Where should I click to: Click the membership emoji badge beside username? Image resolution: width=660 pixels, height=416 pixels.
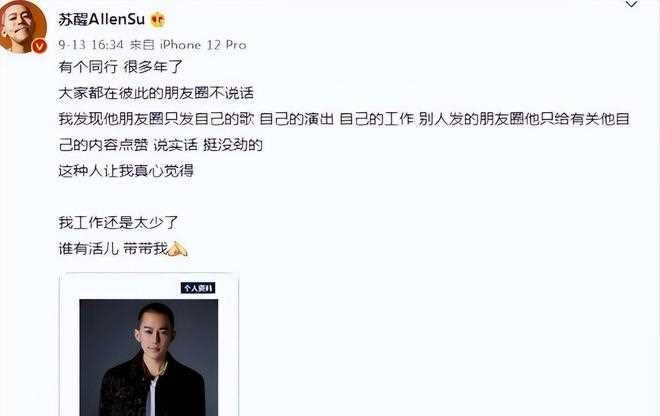pyautogui.click(x=157, y=20)
